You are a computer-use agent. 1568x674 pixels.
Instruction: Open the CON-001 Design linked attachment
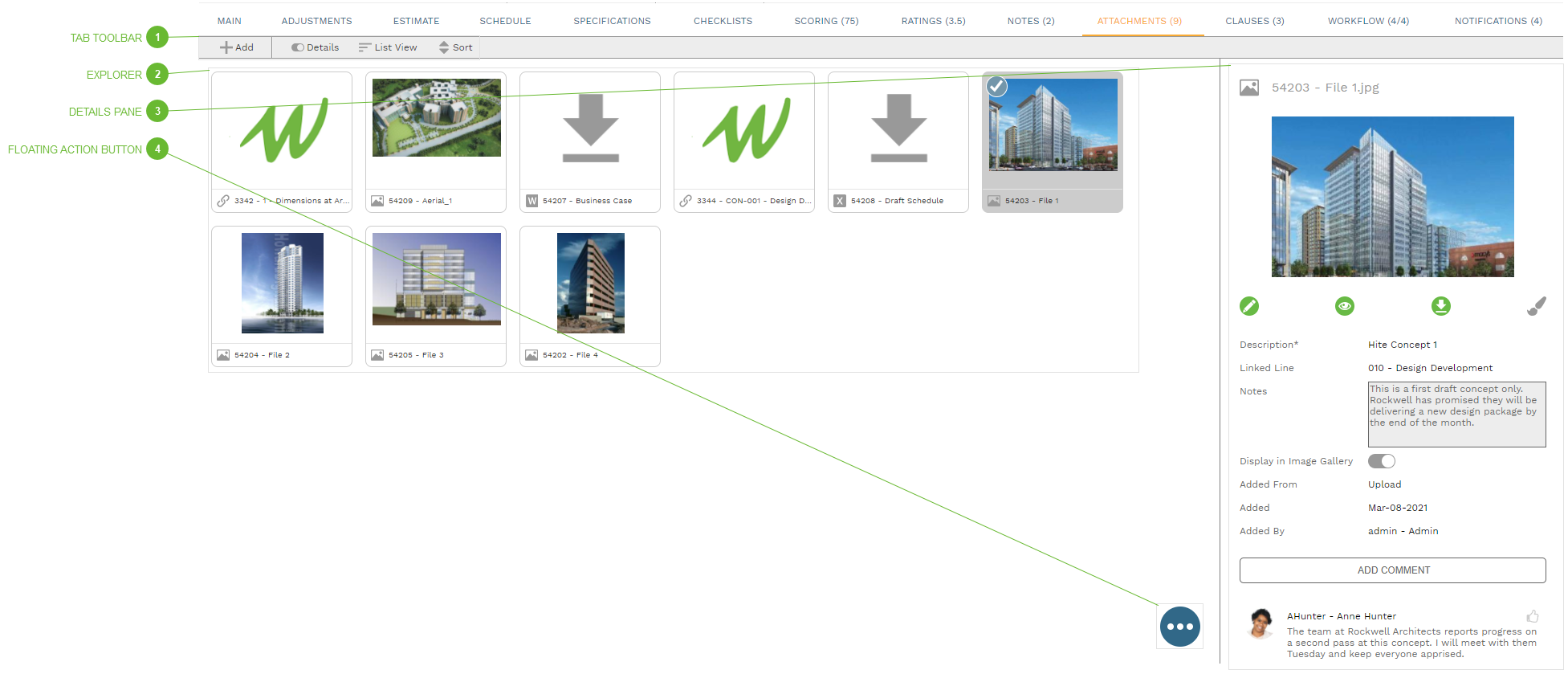[743, 130]
